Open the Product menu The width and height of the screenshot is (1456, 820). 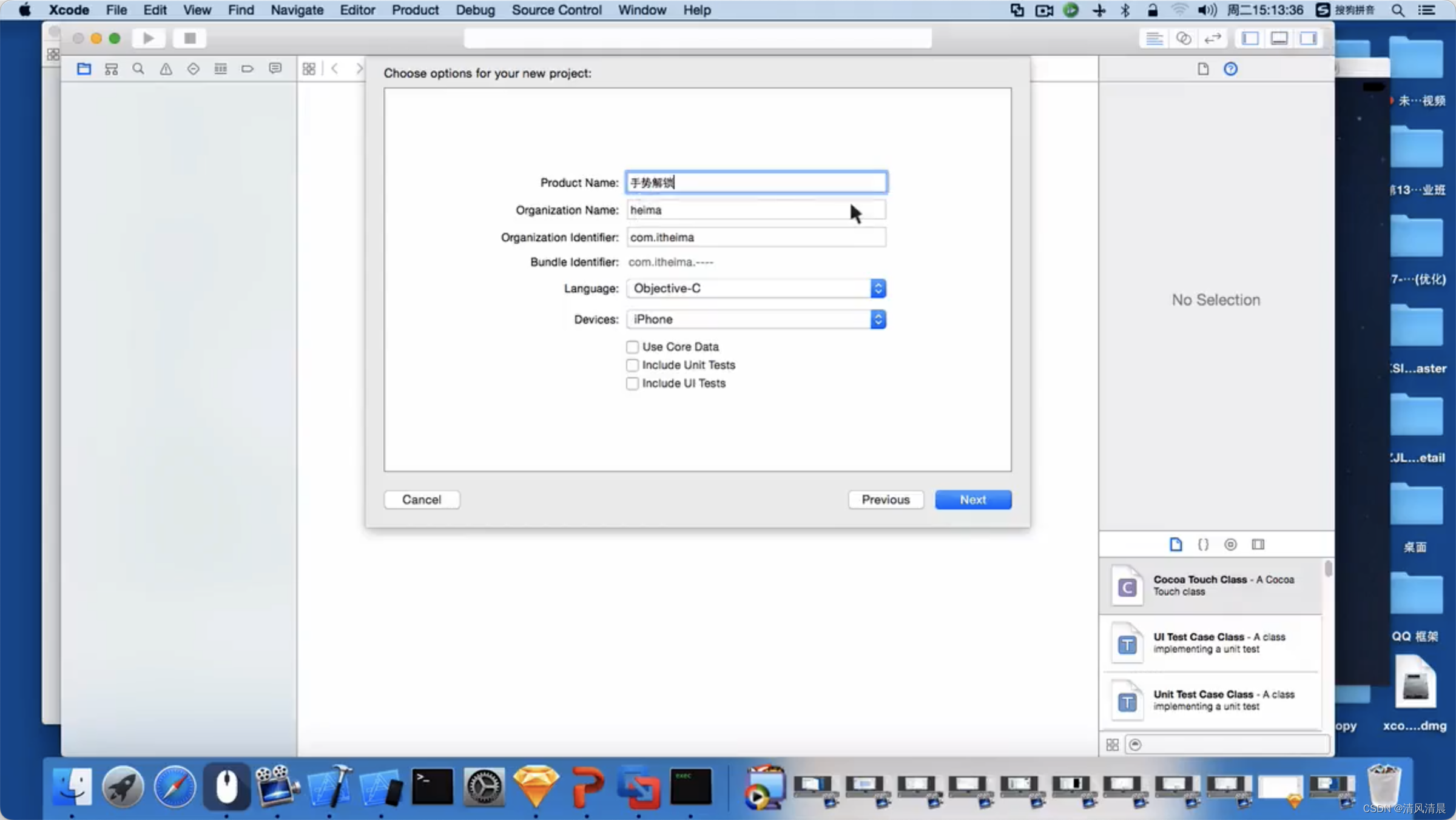[x=415, y=10]
